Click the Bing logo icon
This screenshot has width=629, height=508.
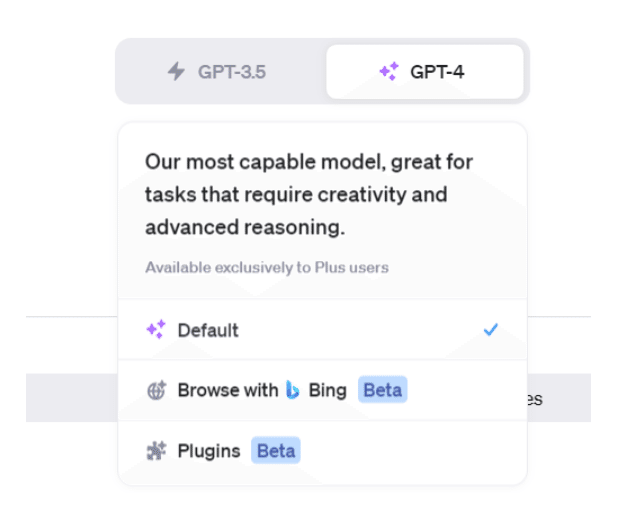293,390
